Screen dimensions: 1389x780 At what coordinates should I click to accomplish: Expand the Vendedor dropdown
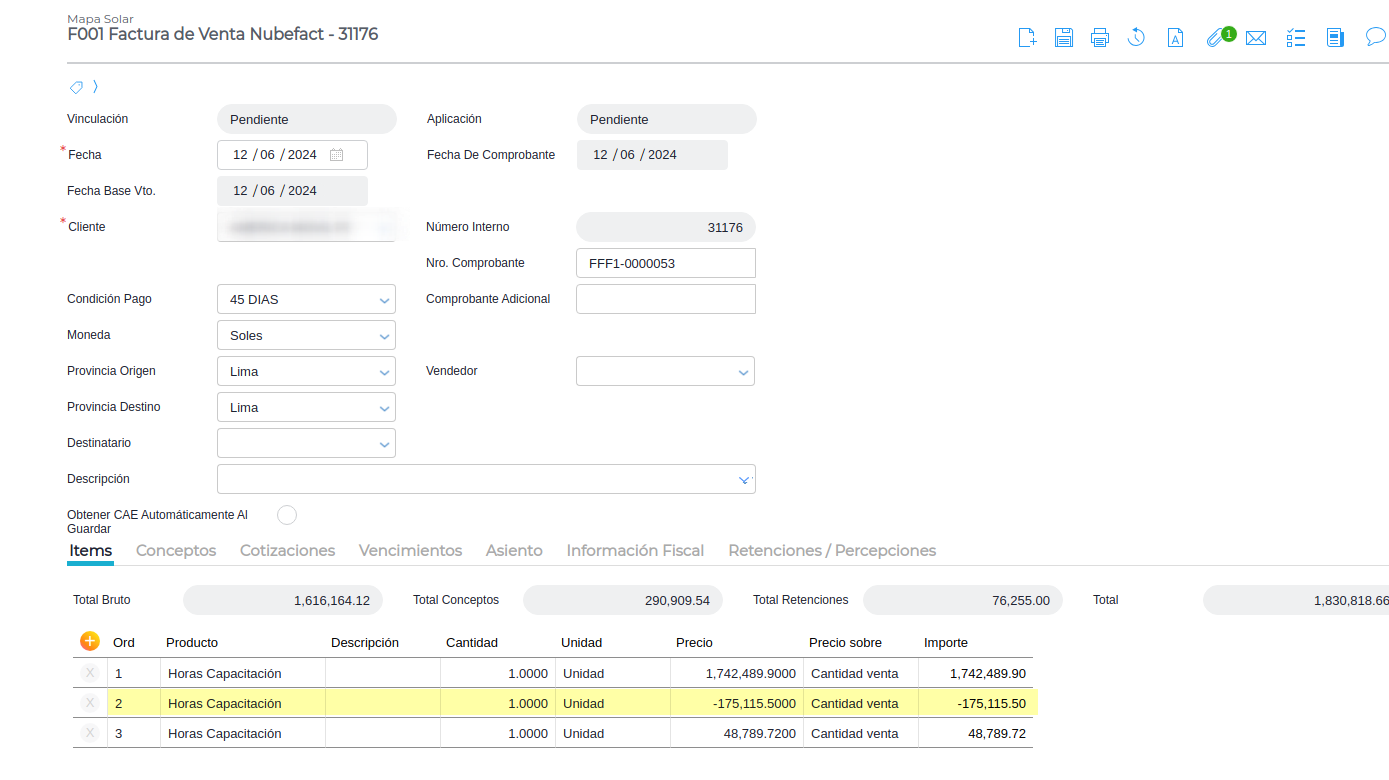click(x=743, y=372)
